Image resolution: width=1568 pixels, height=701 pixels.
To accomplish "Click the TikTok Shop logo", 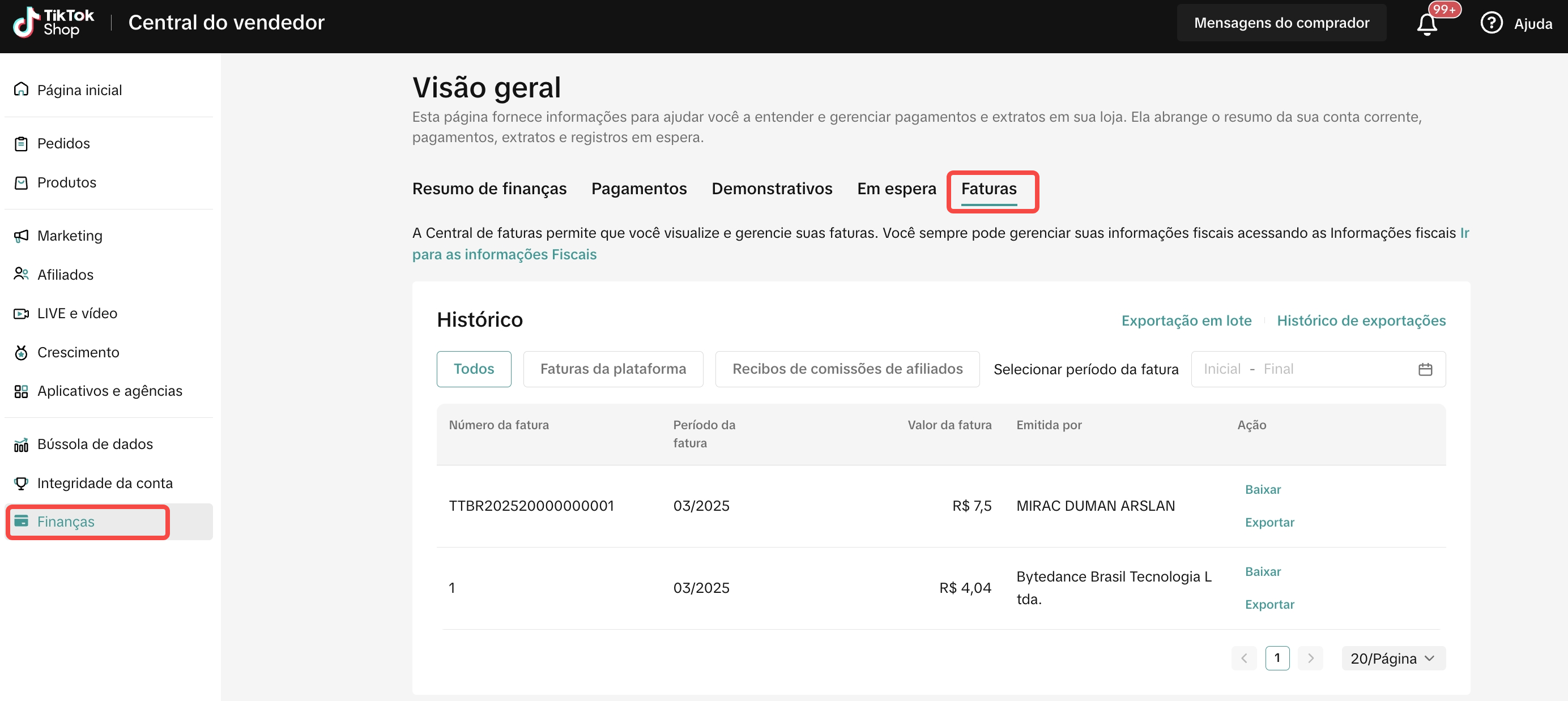I will (54, 23).
